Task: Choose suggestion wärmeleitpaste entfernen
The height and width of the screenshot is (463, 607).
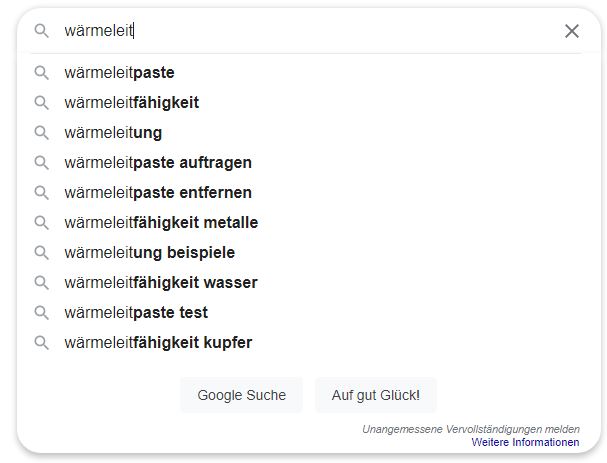Action: pos(158,193)
